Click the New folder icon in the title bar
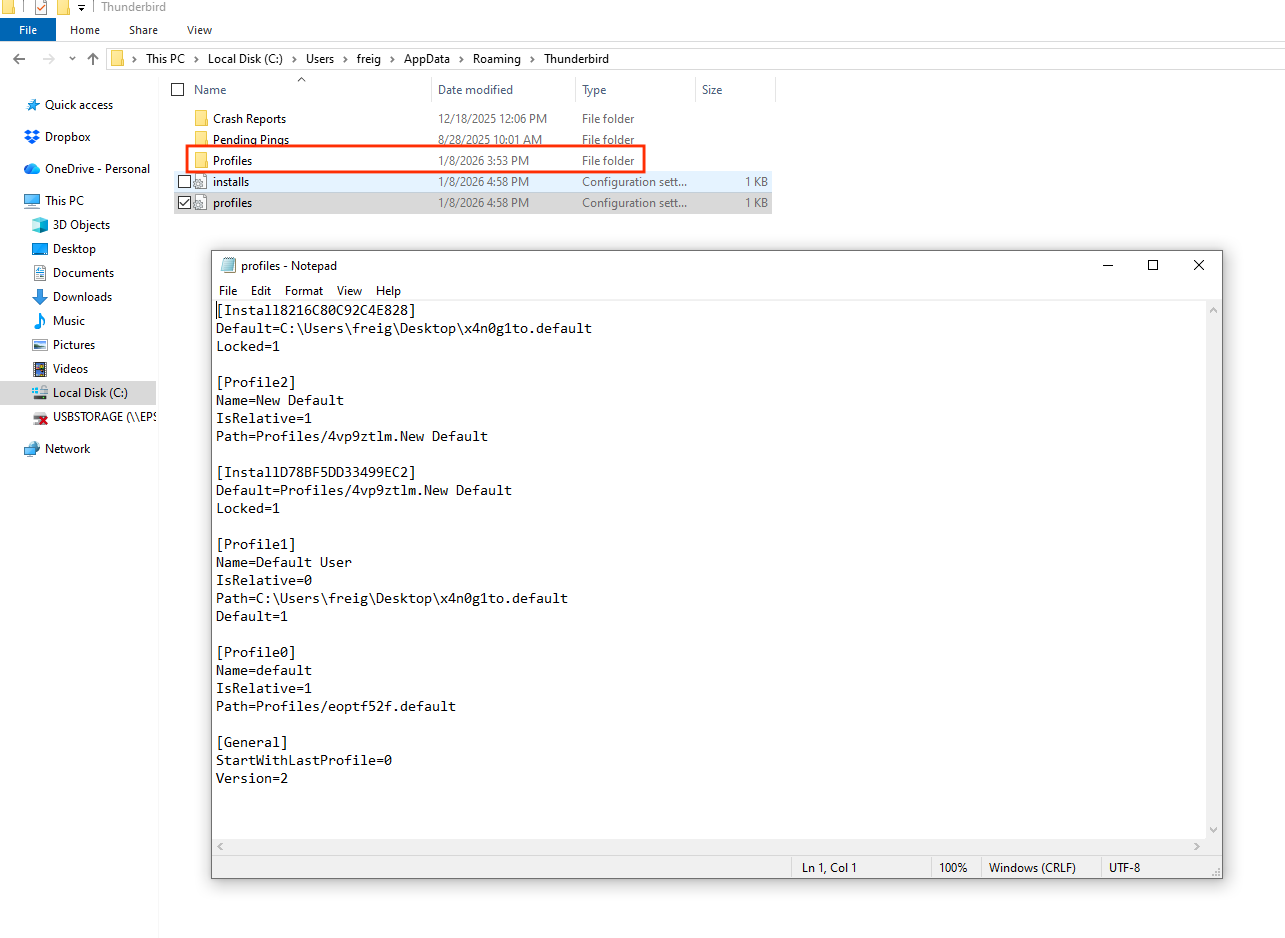This screenshot has width=1285, height=938. (63, 7)
